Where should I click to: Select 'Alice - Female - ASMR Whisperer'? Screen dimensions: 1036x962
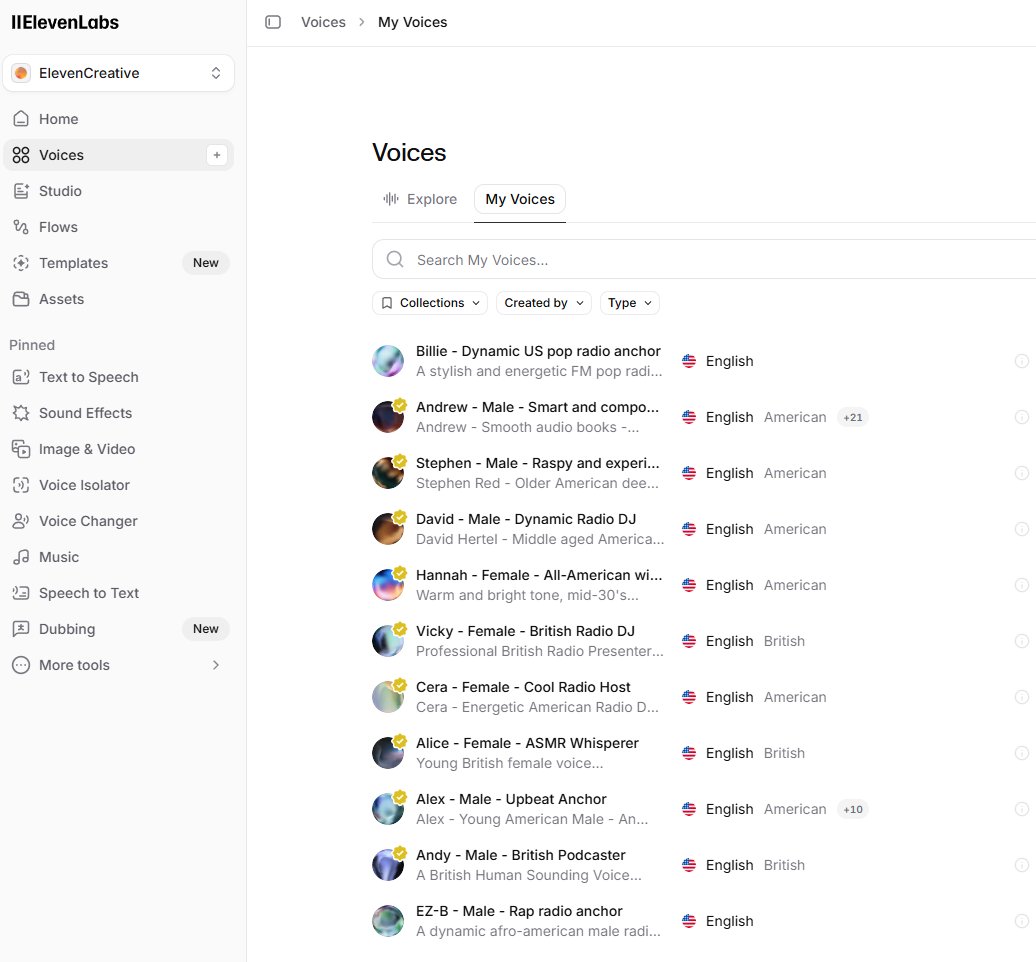coord(527,743)
